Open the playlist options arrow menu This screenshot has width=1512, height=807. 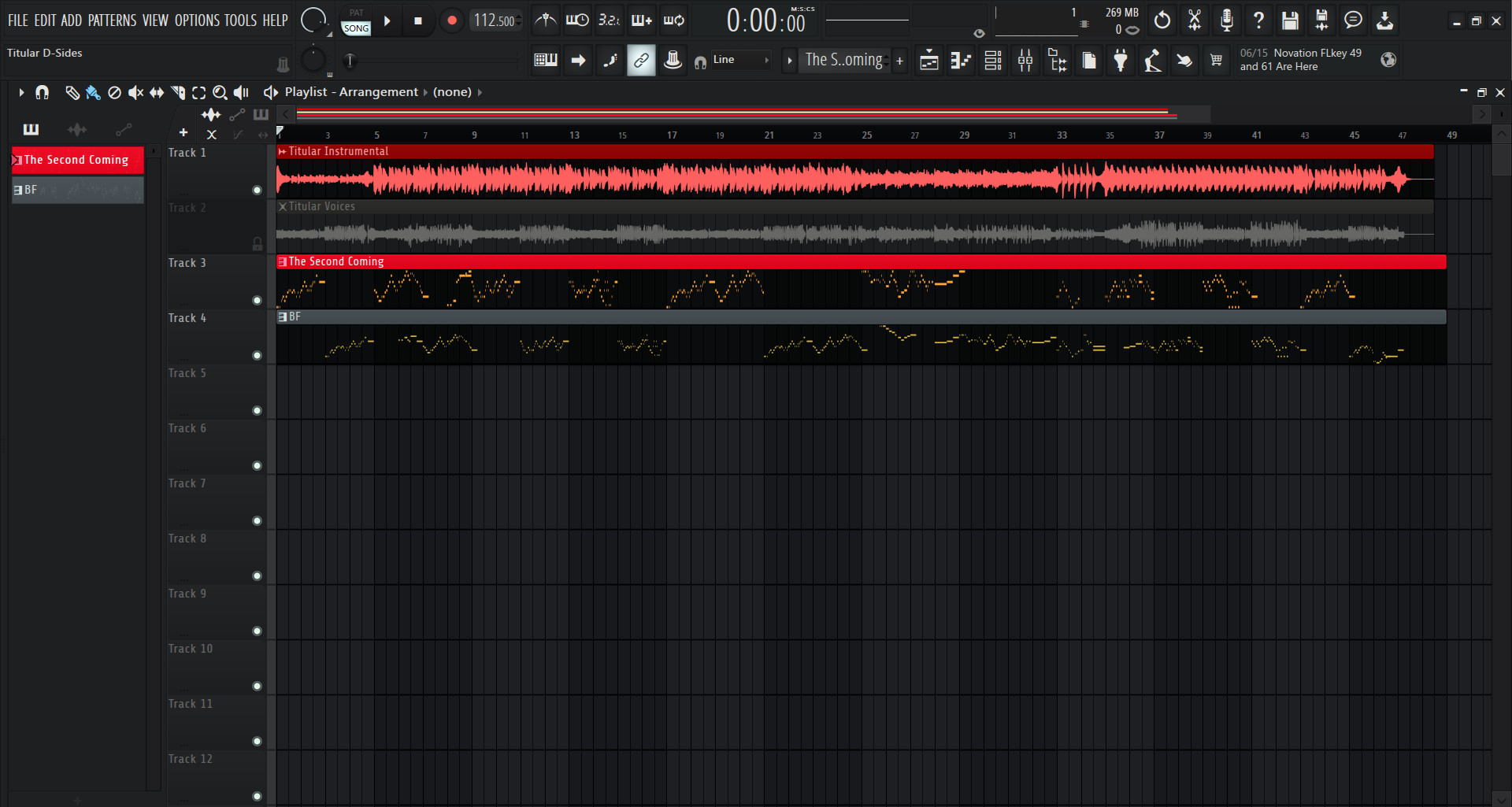tap(21, 92)
